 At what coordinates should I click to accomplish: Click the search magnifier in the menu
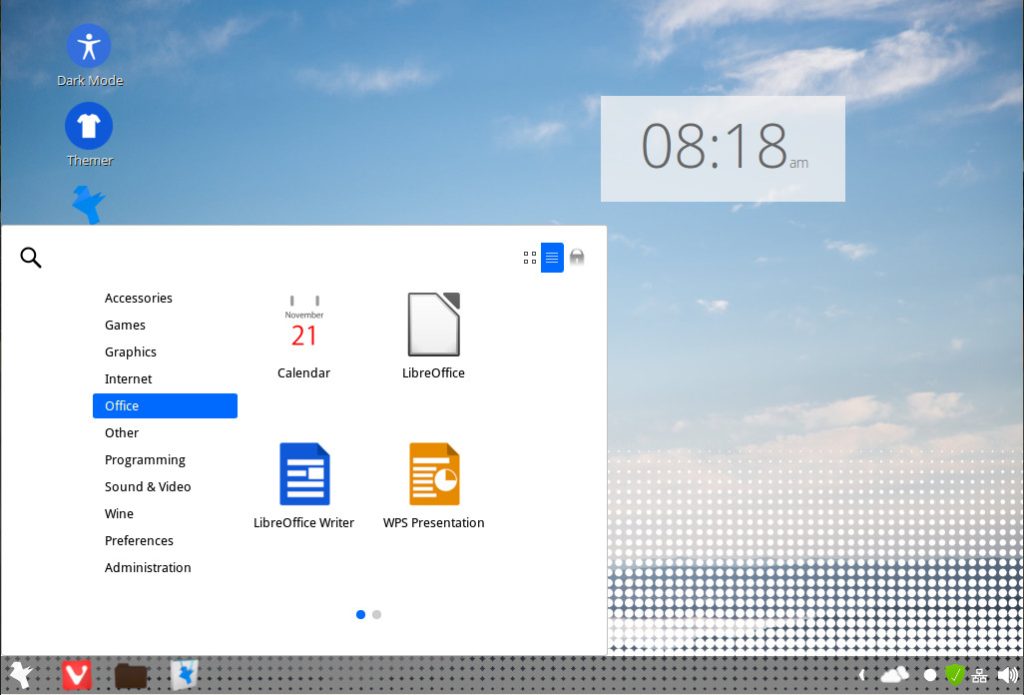(31, 258)
